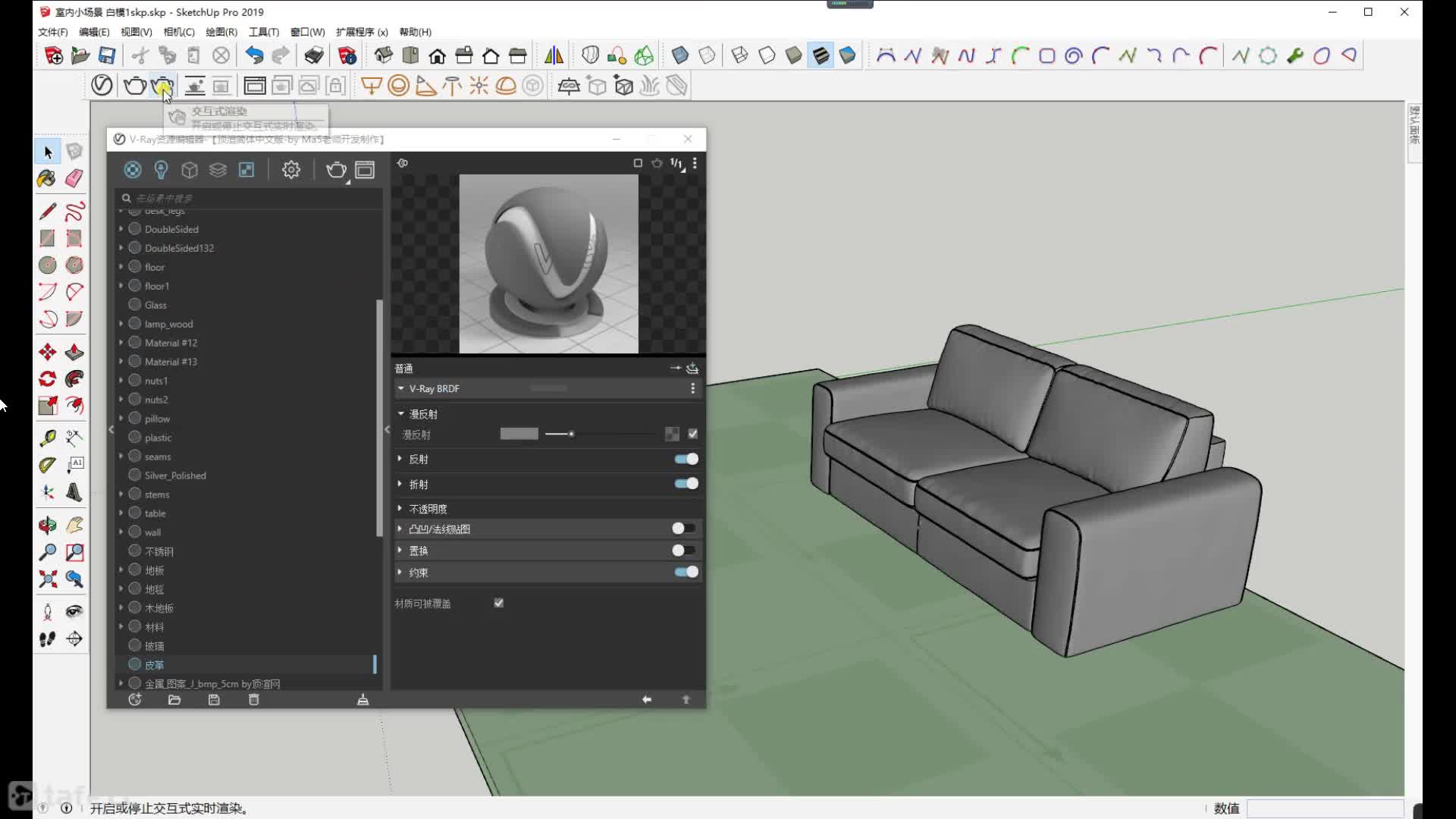This screenshot has height=819, width=1456.
Task: Open the 工具(T) menu
Action: pyautogui.click(x=264, y=32)
